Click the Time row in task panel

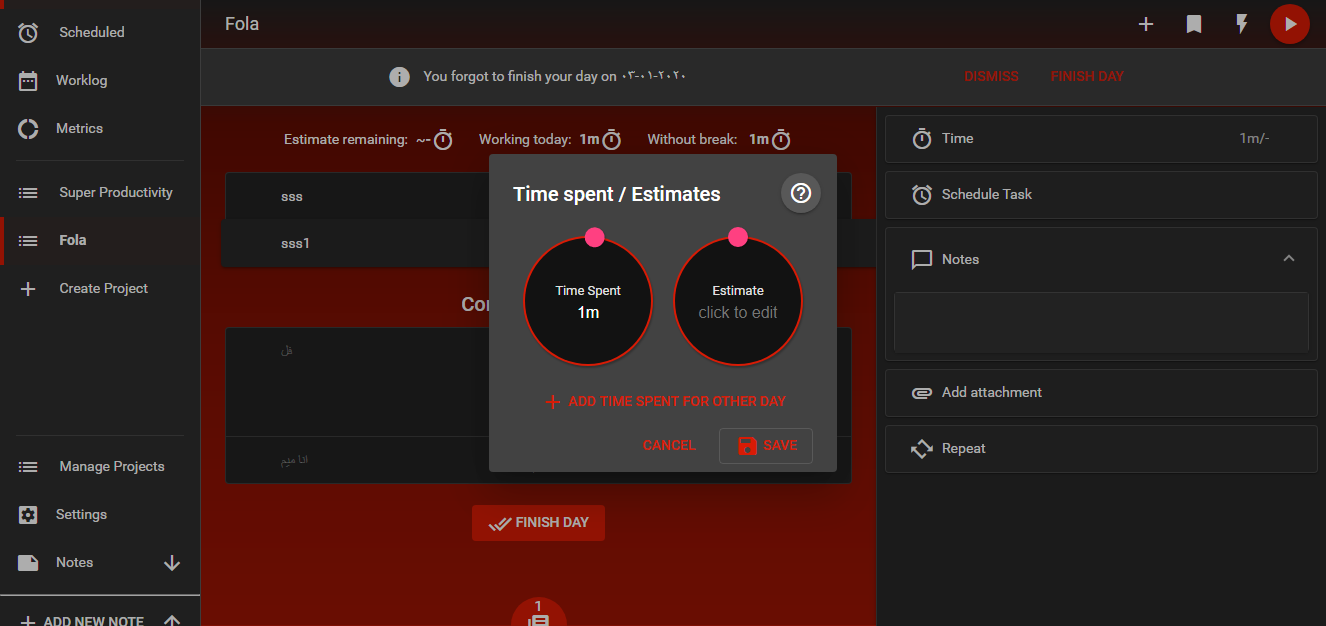(1101, 138)
